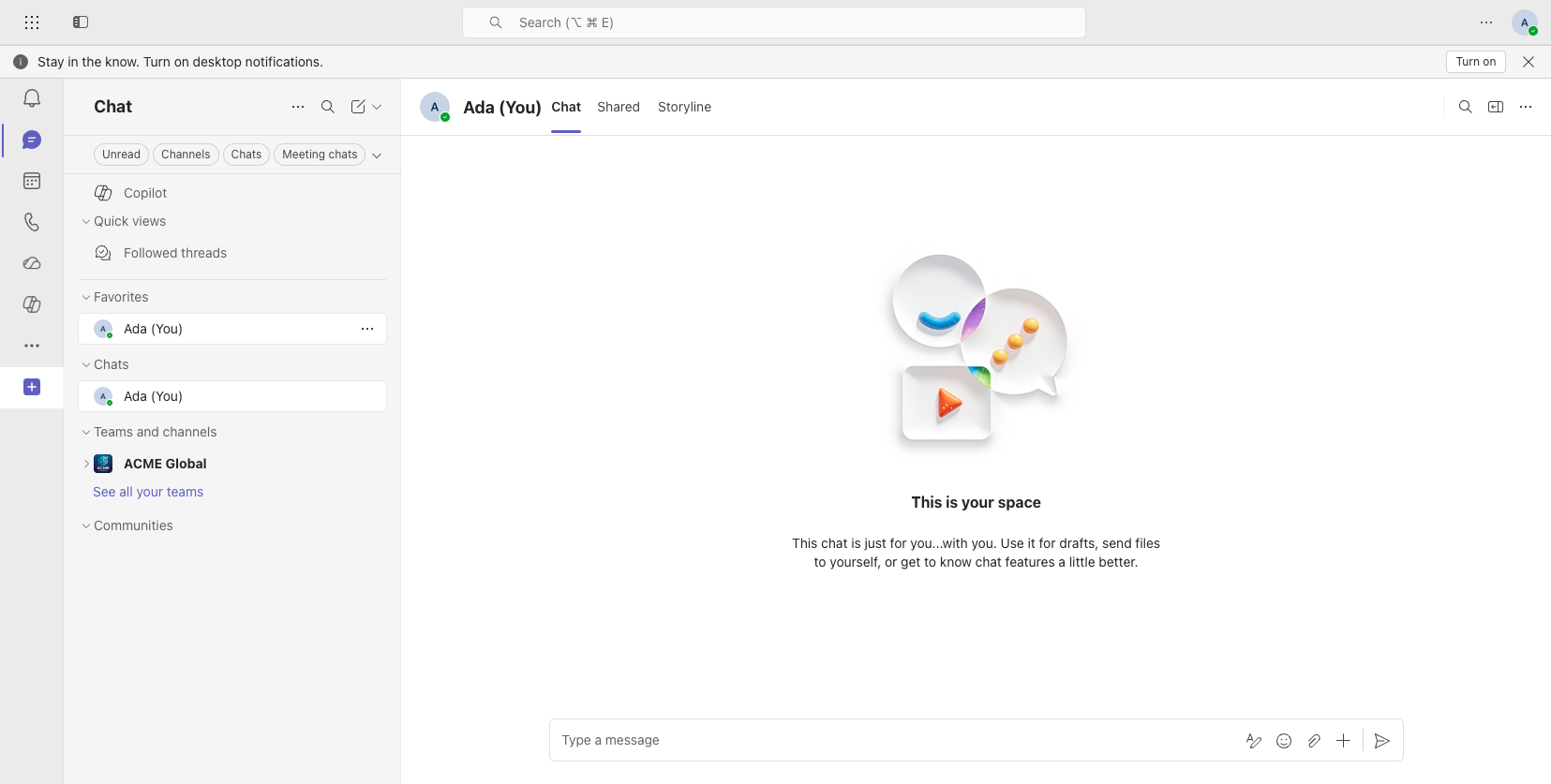Send the message with arrow icon

1382,741
